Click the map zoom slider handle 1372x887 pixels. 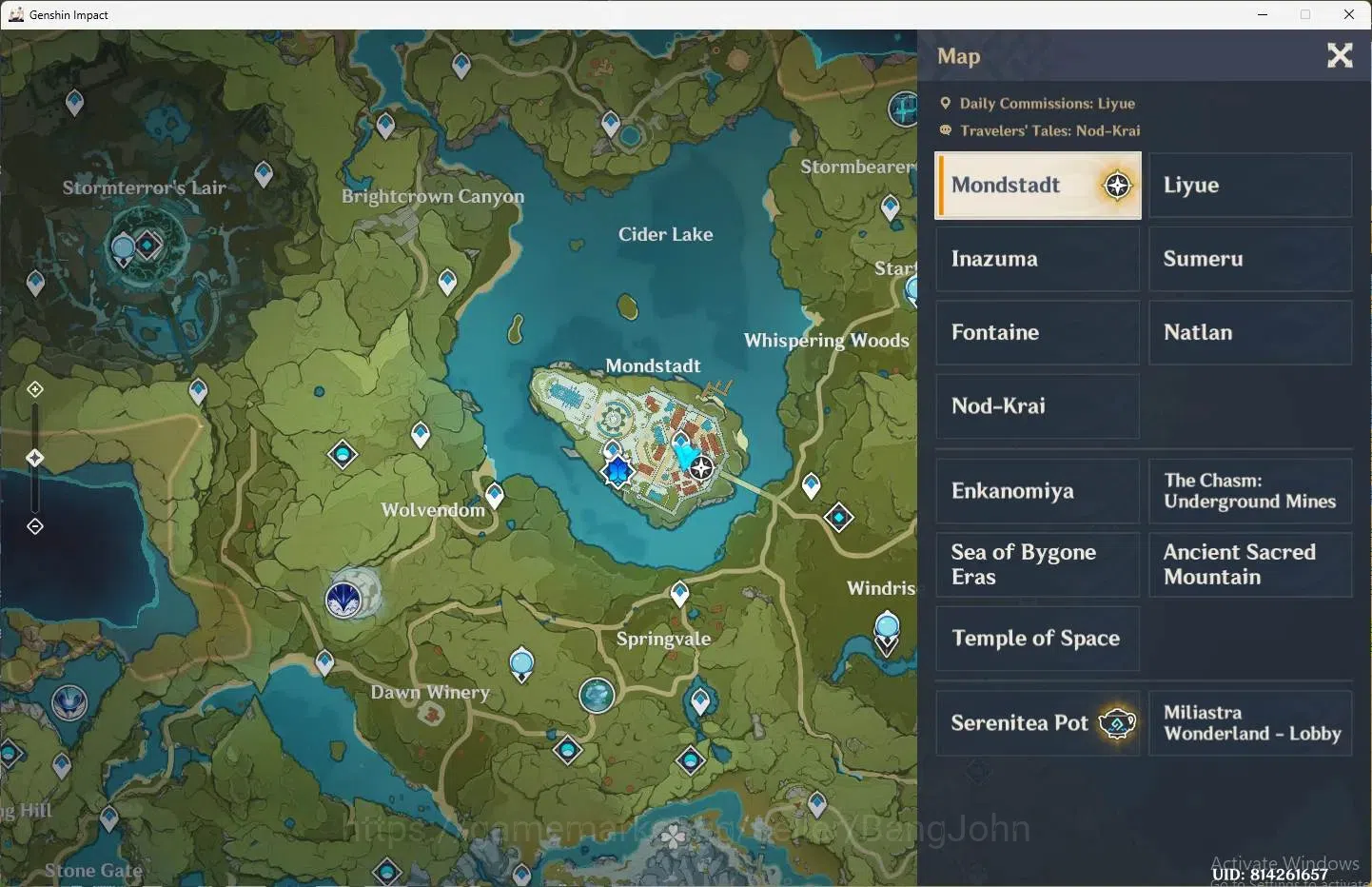(x=35, y=458)
